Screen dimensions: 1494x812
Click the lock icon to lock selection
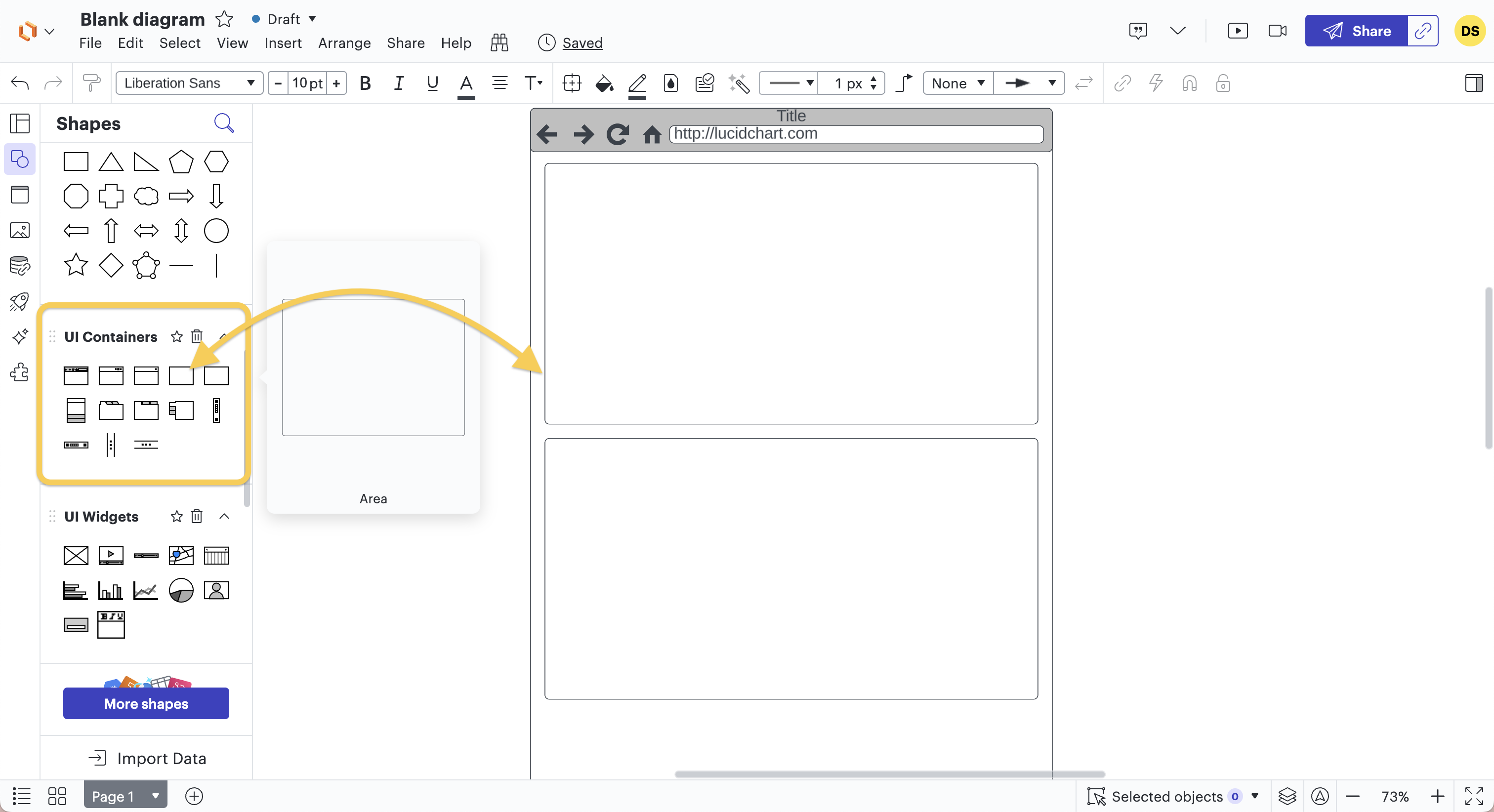(x=1223, y=83)
